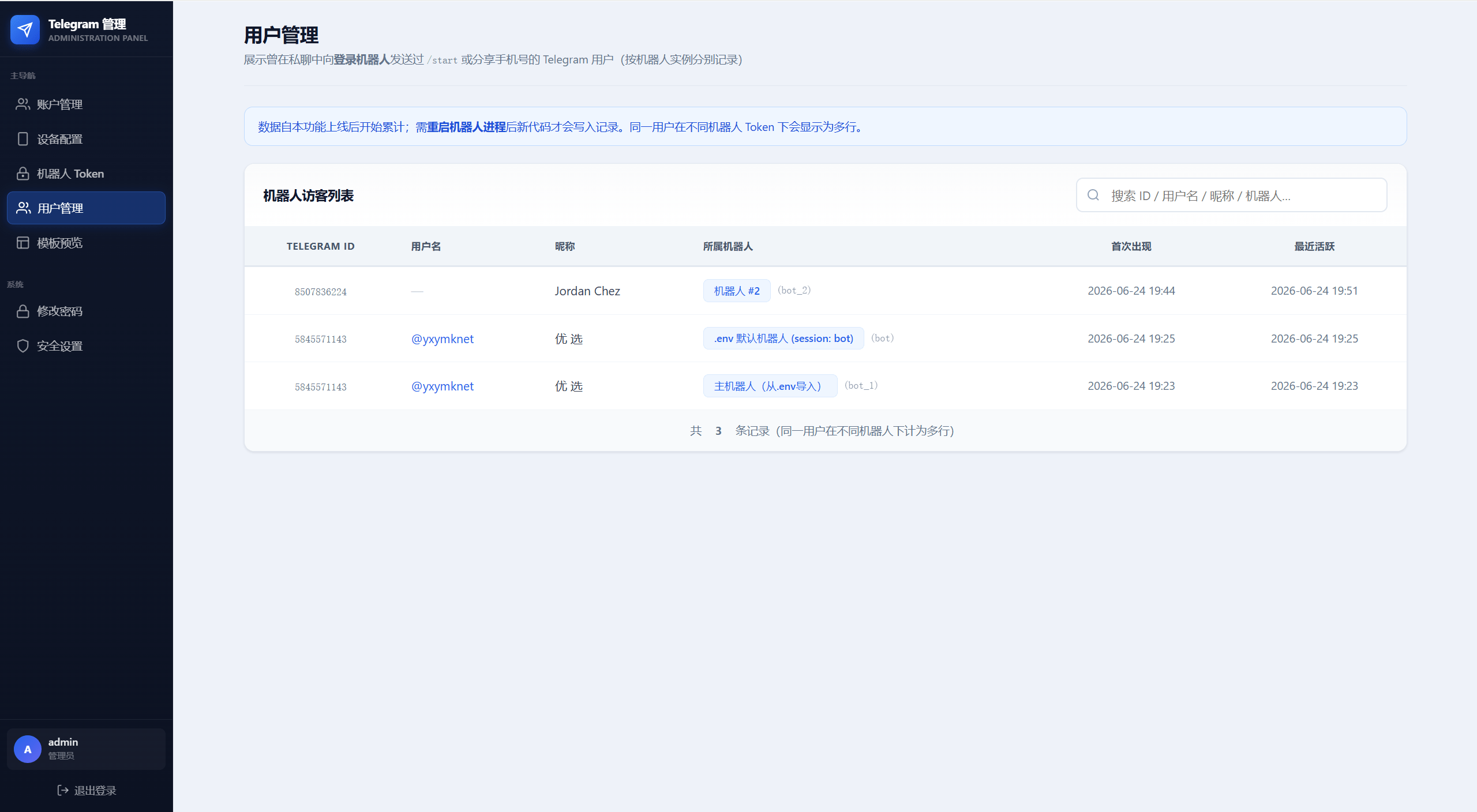Image resolution: width=1477 pixels, height=812 pixels.
Task: Click the 最近活跃 column header
Action: tap(1314, 246)
